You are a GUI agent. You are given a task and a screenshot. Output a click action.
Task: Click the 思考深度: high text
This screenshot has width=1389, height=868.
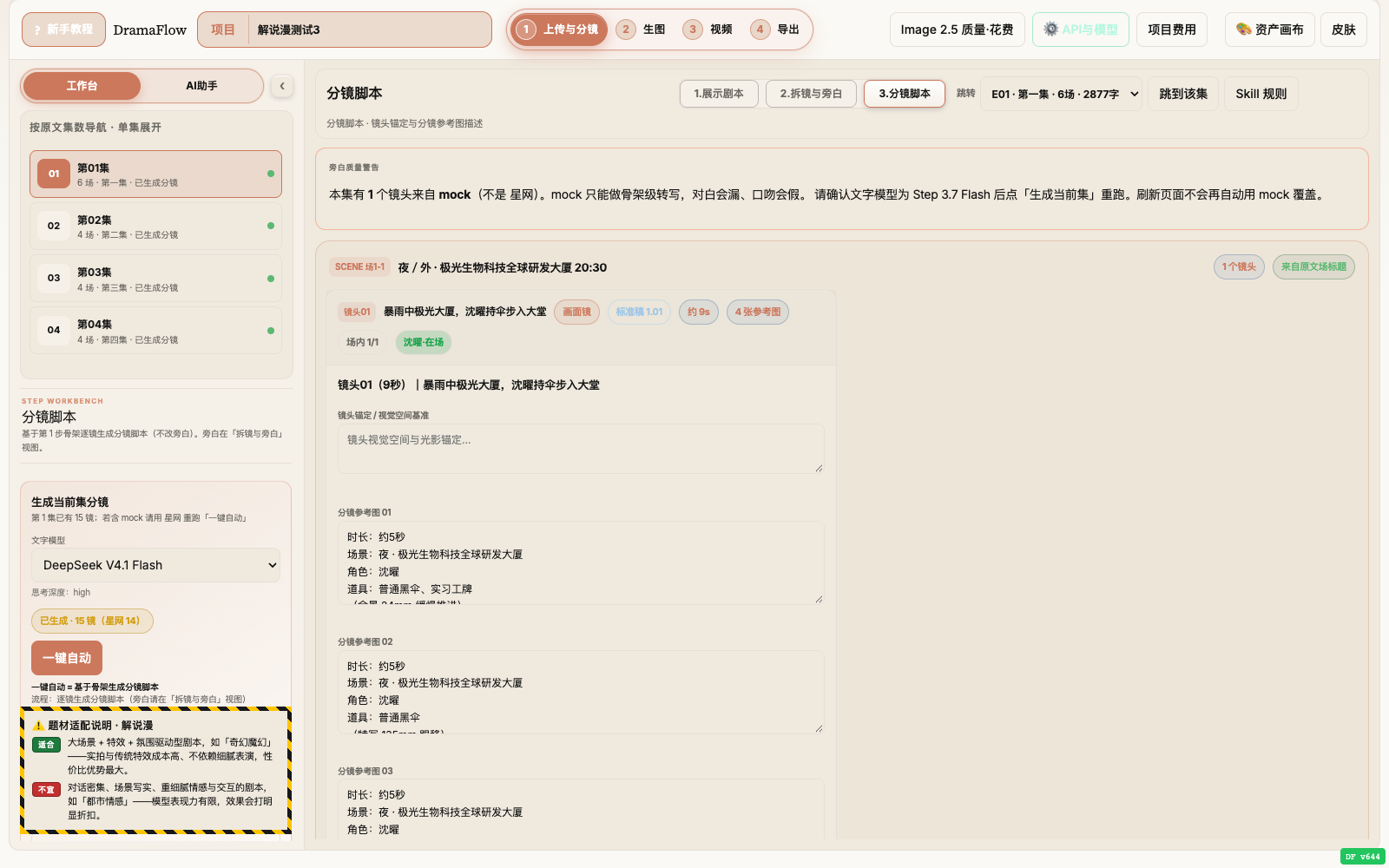pyautogui.click(x=61, y=593)
